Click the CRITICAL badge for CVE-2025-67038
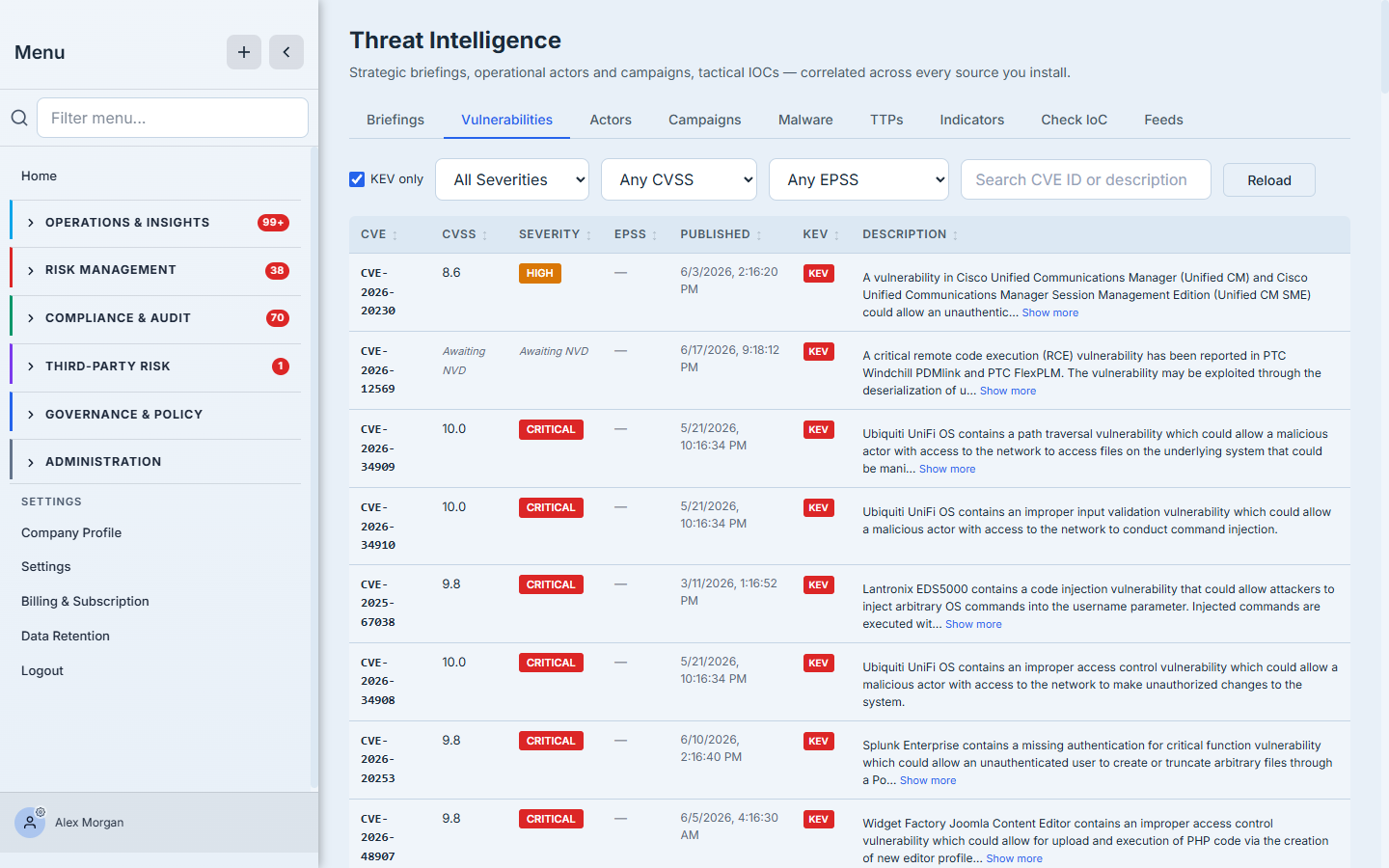This screenshot has height=868, width=1389. (551, 585)
